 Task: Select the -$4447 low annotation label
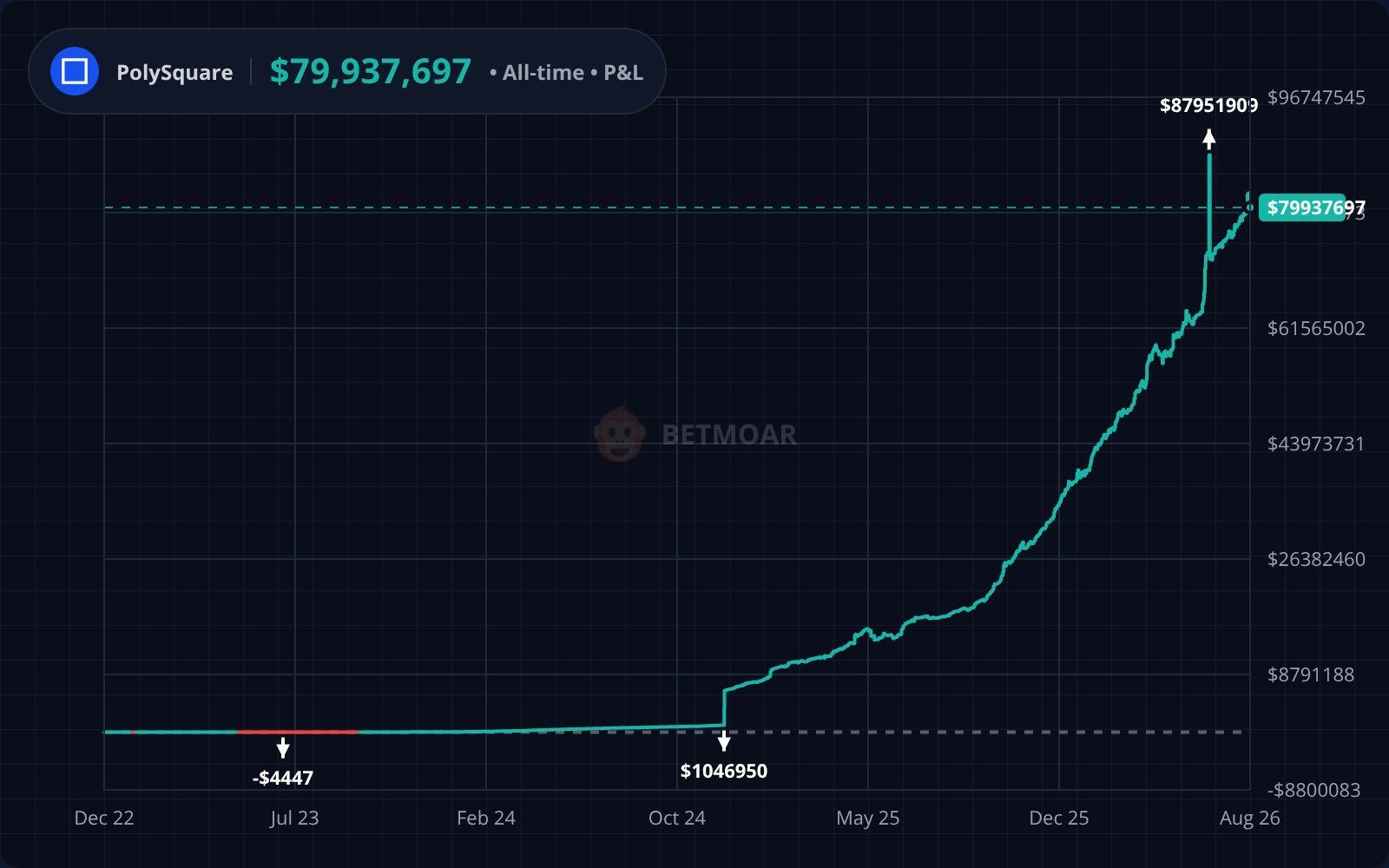coord(283,778)
